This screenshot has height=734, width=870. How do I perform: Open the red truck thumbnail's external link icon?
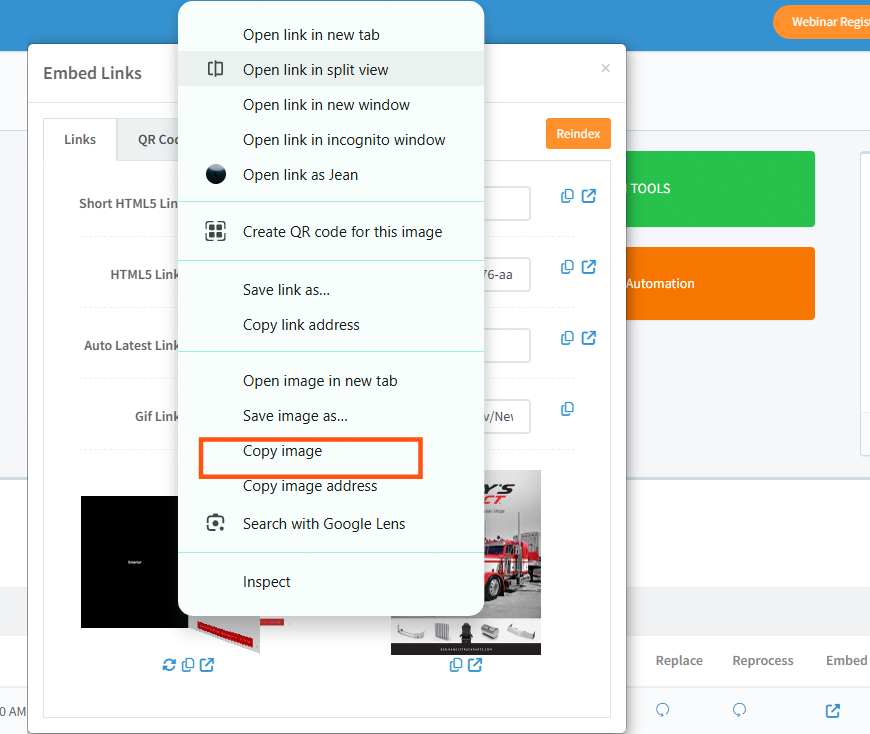(x=474, y=665)
